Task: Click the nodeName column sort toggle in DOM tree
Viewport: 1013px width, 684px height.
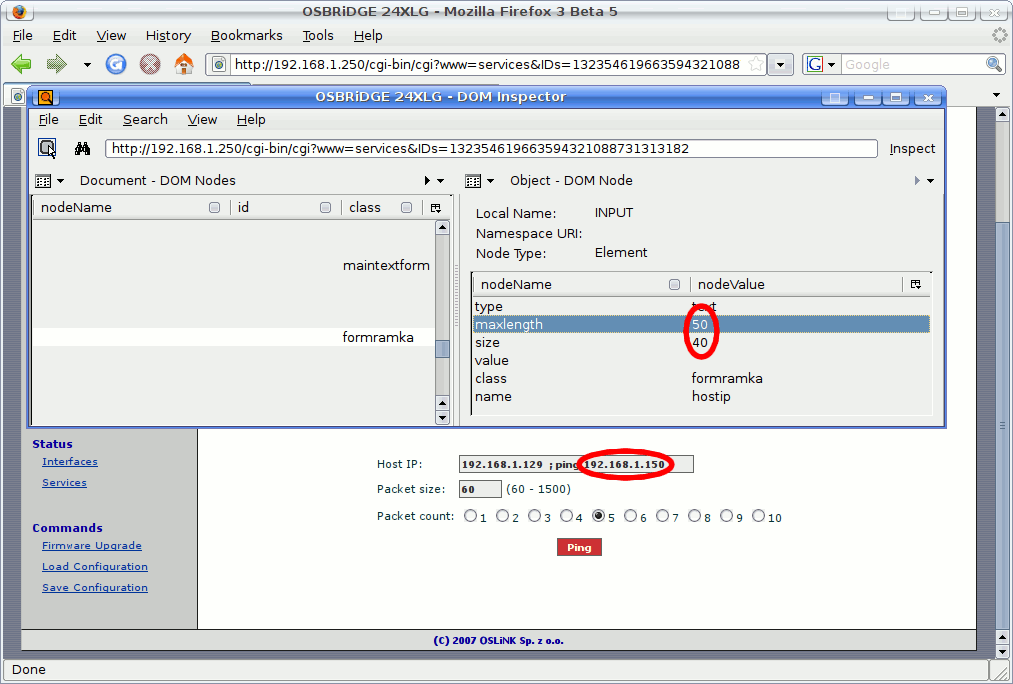Action: [214, 207]
